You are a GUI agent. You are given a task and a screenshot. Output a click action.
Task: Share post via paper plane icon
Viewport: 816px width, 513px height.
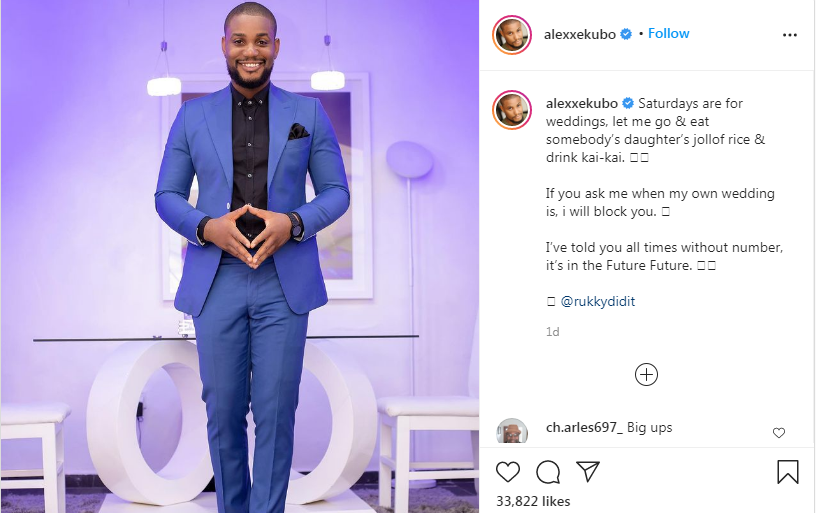588,471
